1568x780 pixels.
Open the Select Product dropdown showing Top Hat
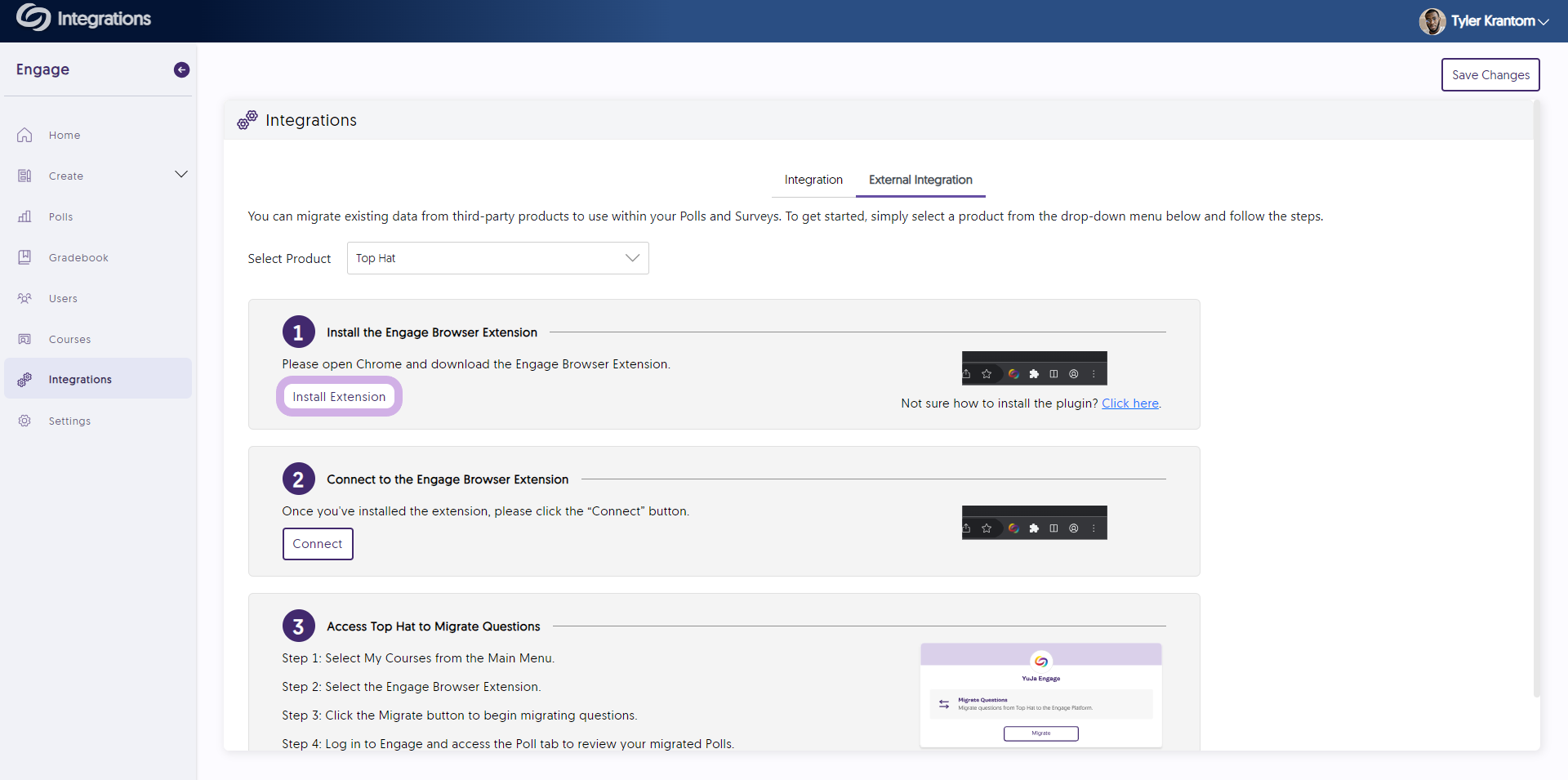click(x=497, y=258)
